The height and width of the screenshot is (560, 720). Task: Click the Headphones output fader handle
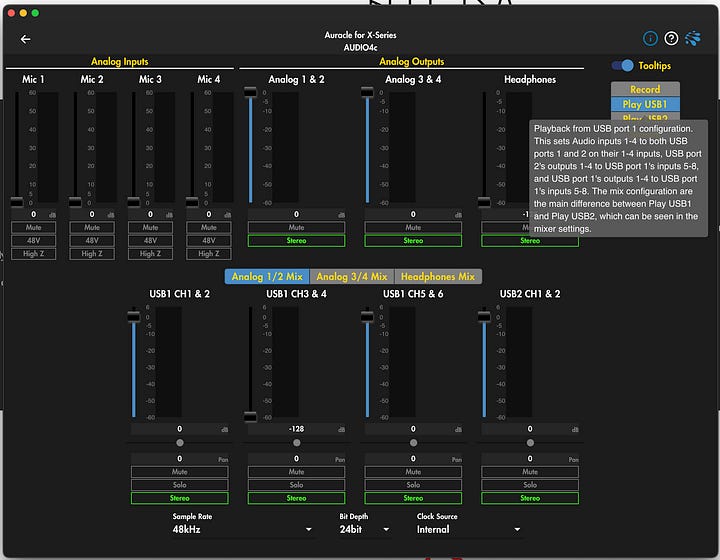click(x=484, y=202)
